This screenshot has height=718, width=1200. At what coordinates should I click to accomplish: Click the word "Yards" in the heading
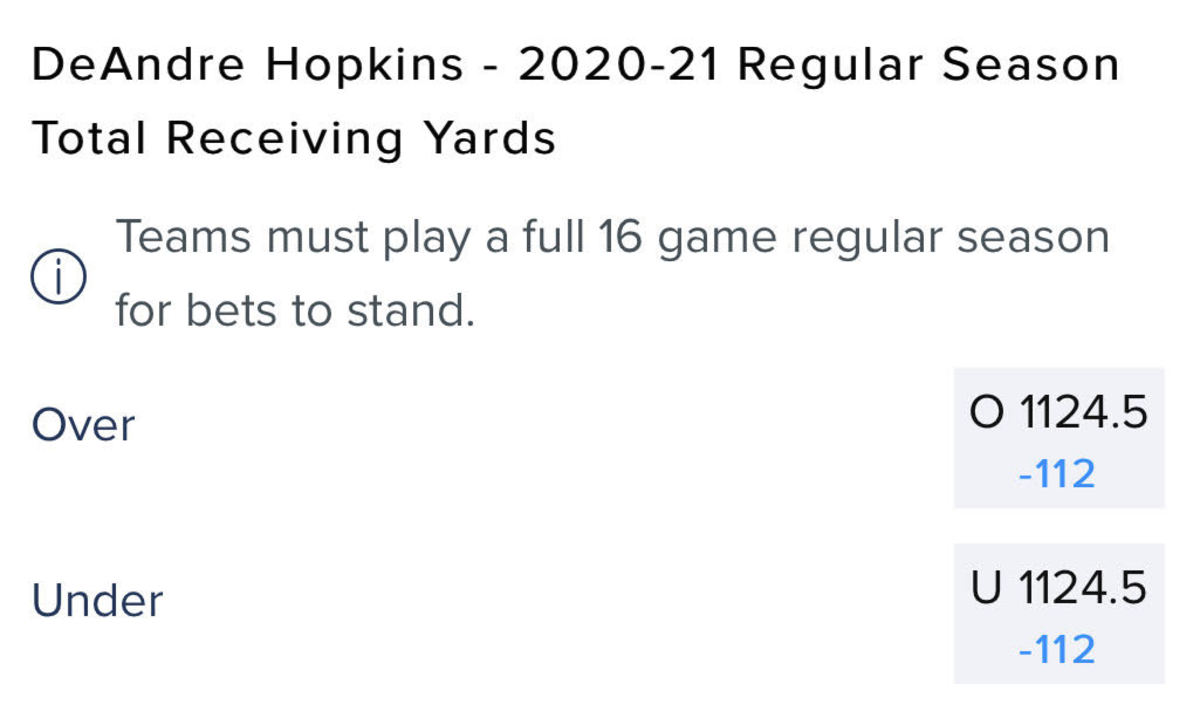click(490, 138)
